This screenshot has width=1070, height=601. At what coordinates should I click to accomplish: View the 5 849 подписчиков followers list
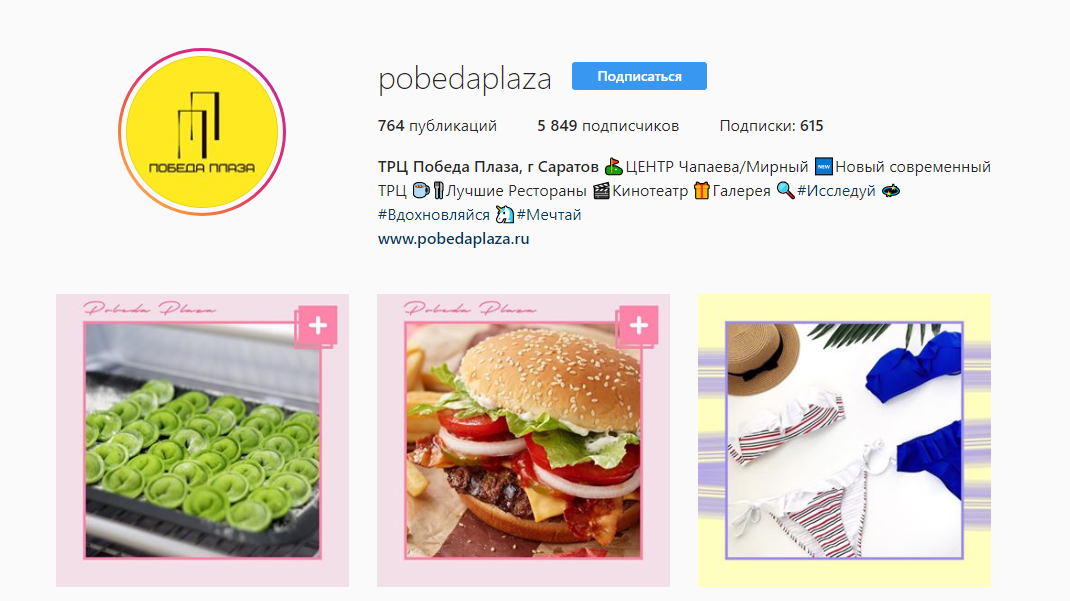point(607,126)
